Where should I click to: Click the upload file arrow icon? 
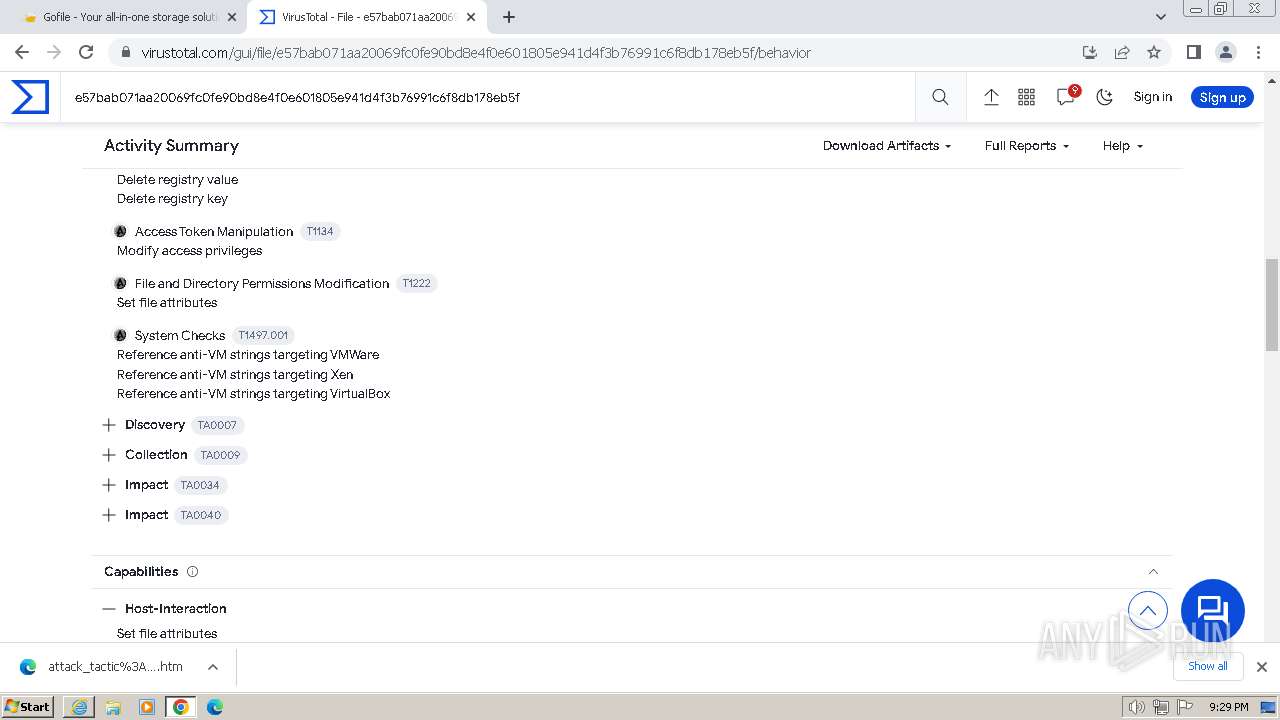pos(991,97)
